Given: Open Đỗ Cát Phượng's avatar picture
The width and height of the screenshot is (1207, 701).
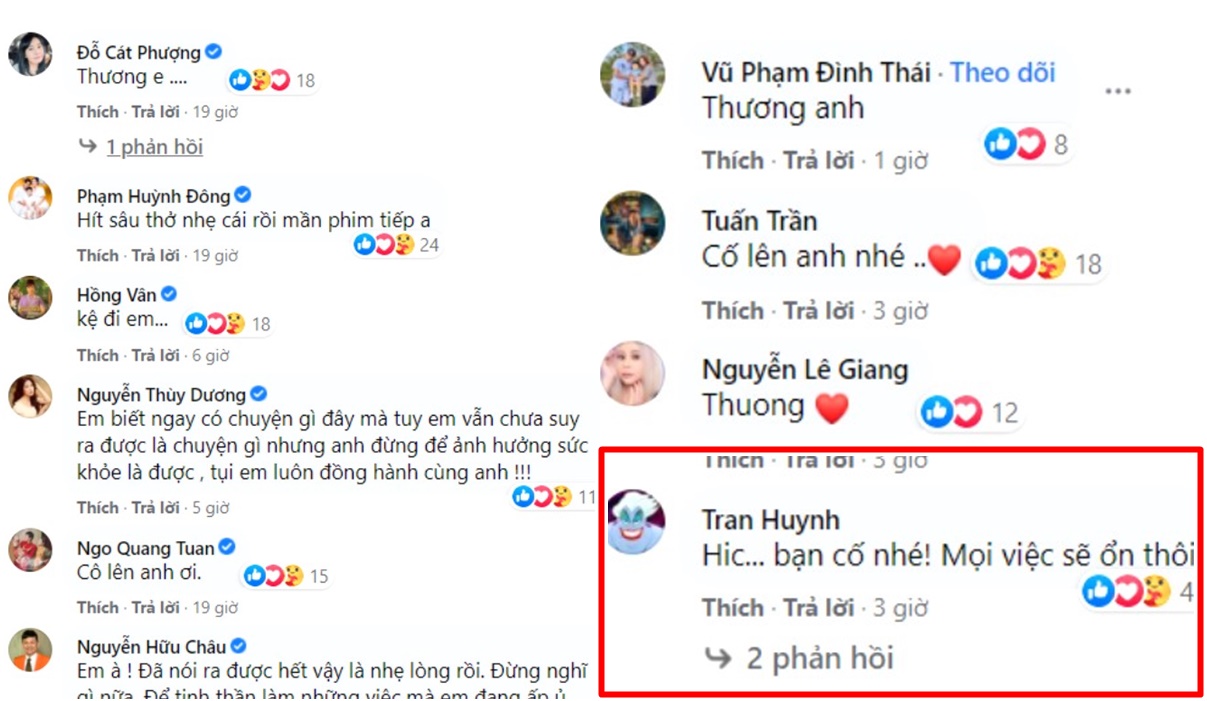Looking at the screenshot, I should [x=30, y=54].
